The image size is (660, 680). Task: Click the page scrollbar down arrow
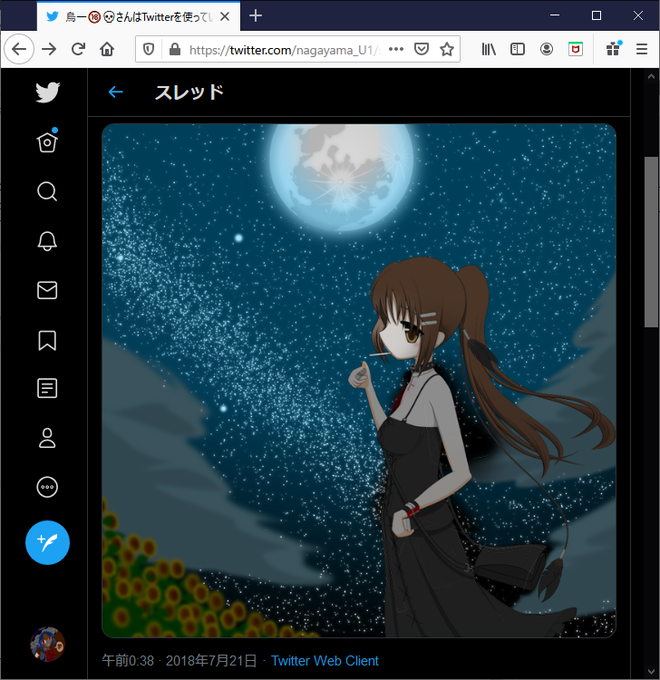point(651,672)
